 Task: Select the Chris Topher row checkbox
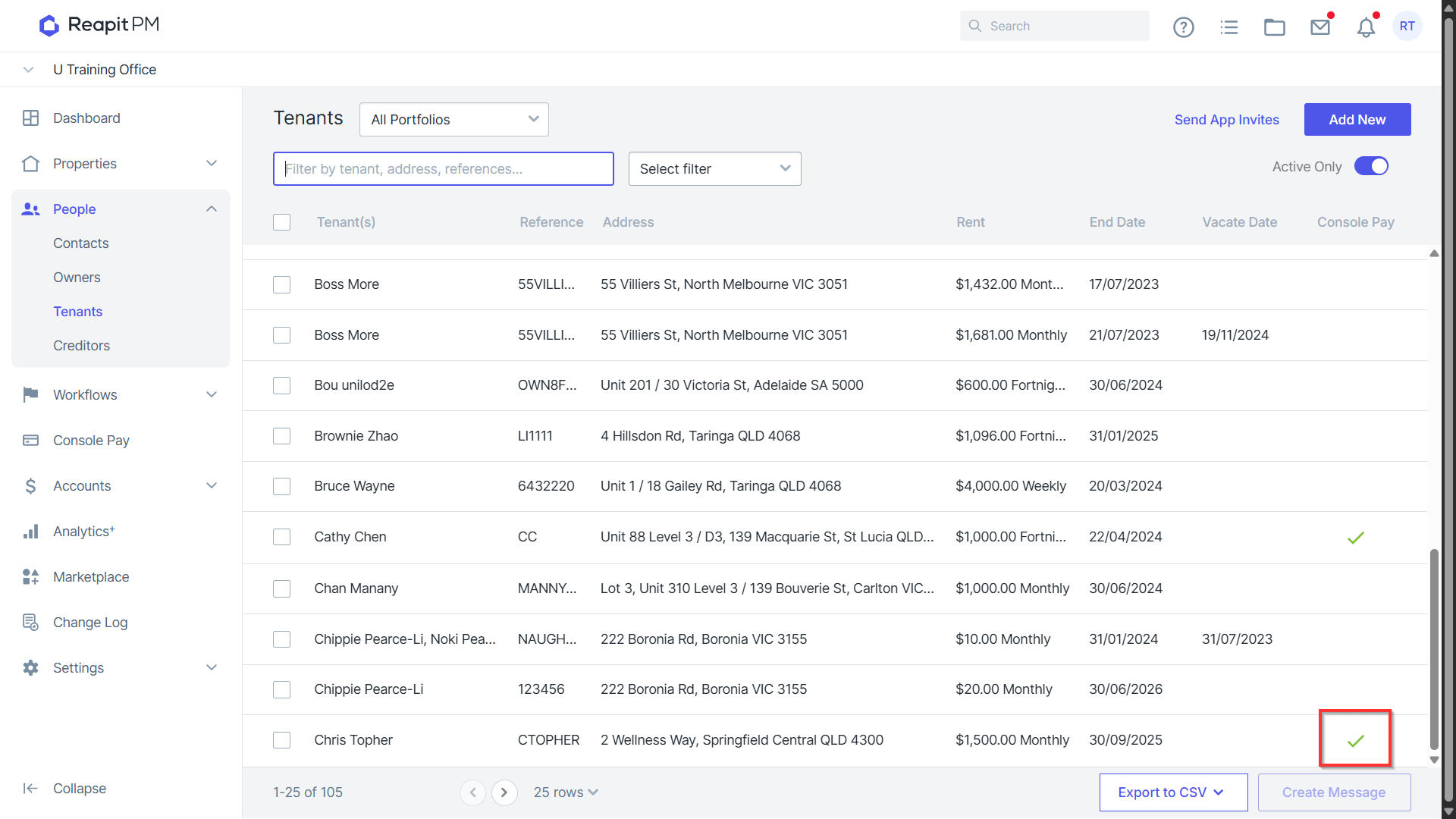282,740
